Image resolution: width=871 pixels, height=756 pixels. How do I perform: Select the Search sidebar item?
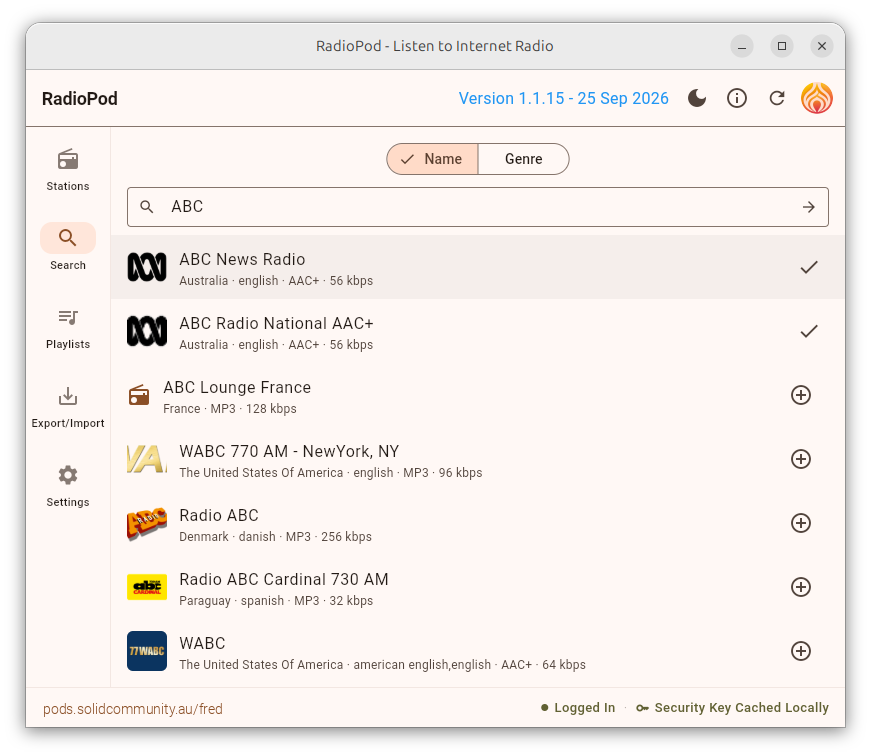pyautogui.click(x=68, y=249)
